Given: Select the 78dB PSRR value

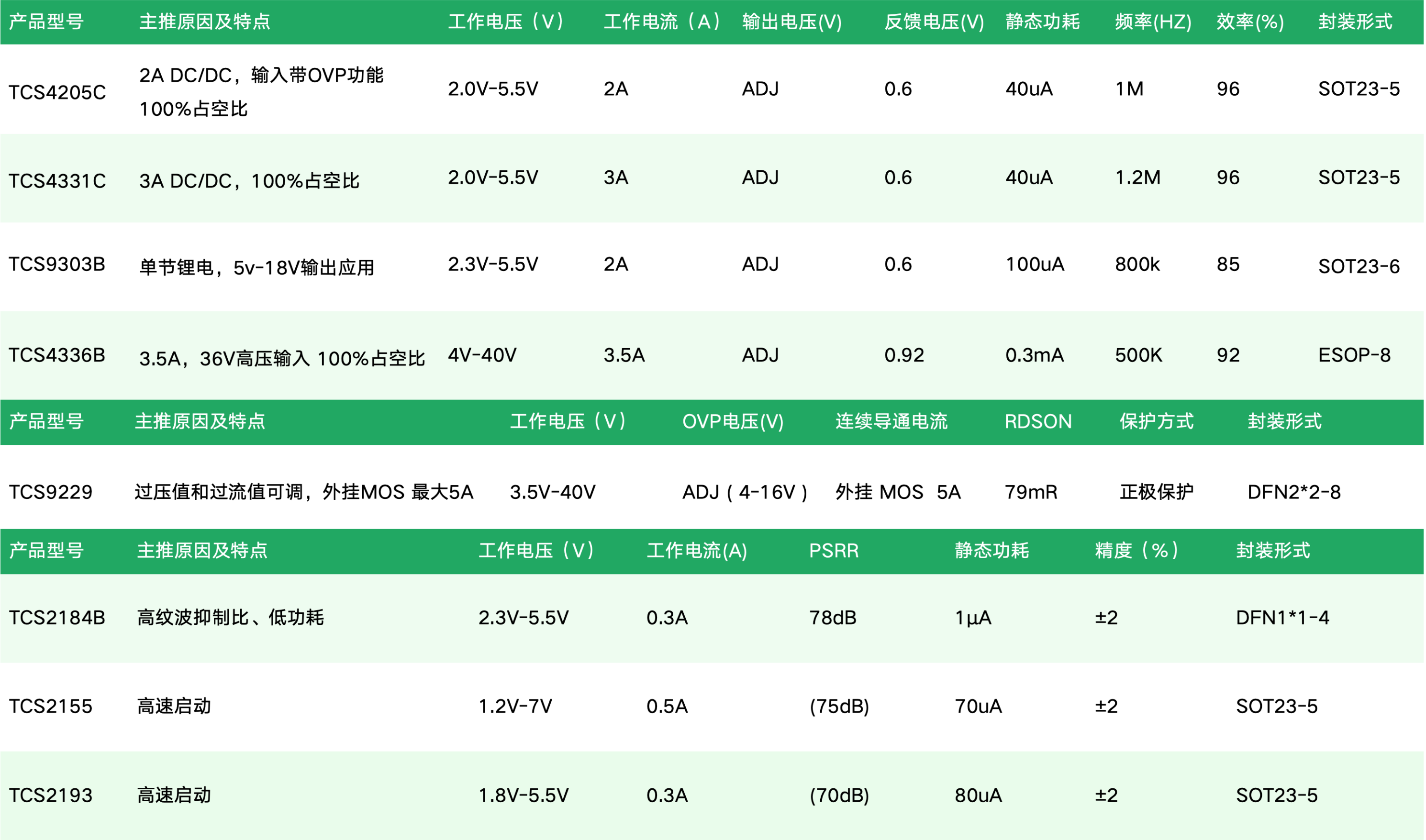Looking at the screenshot, I should point(833,618).
